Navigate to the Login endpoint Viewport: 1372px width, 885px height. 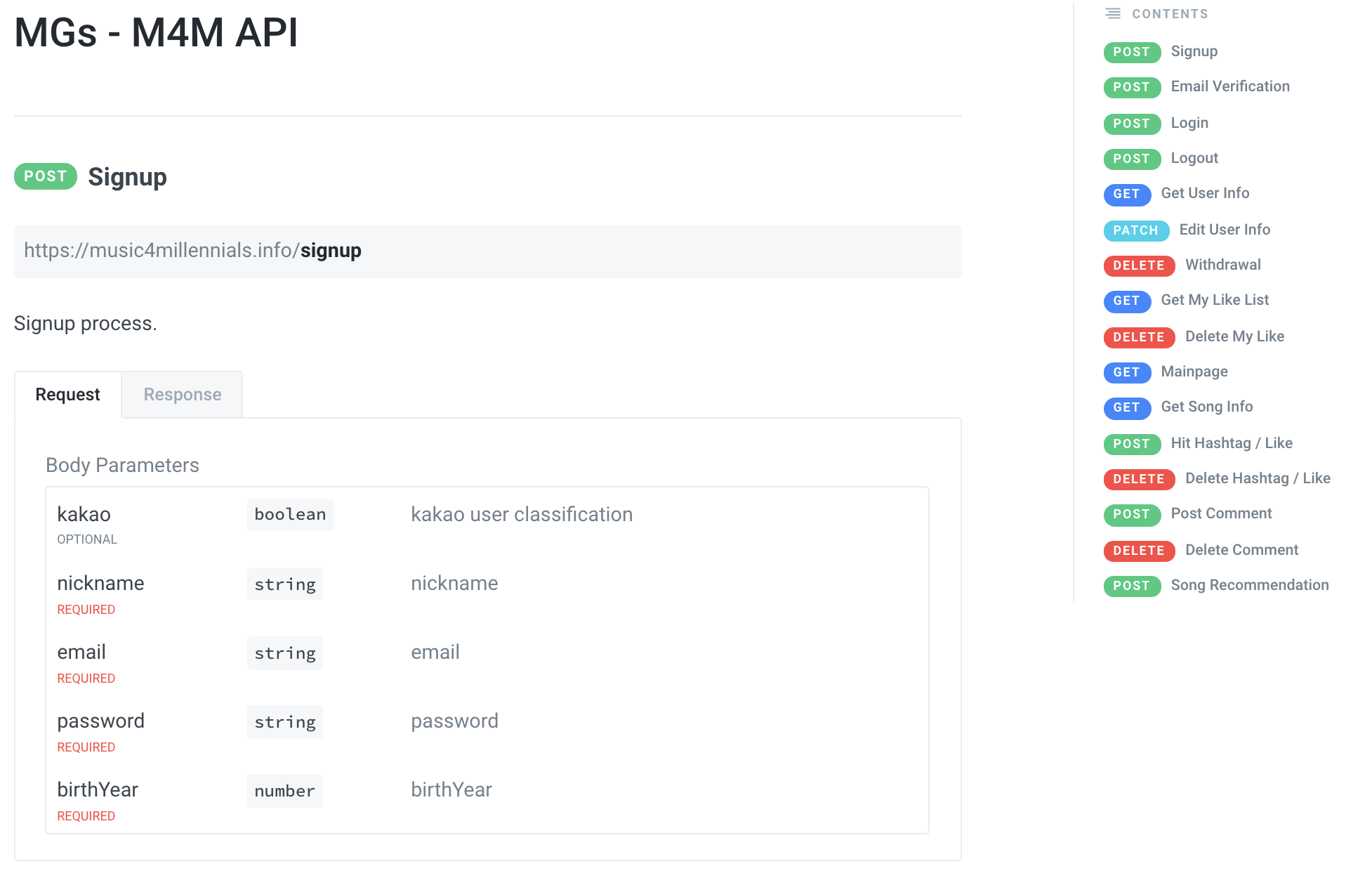(x=1189, y=123)
